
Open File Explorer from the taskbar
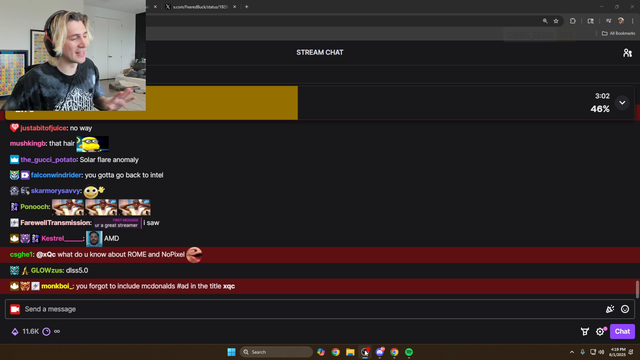pyautogui.click(x=350, y=352)
